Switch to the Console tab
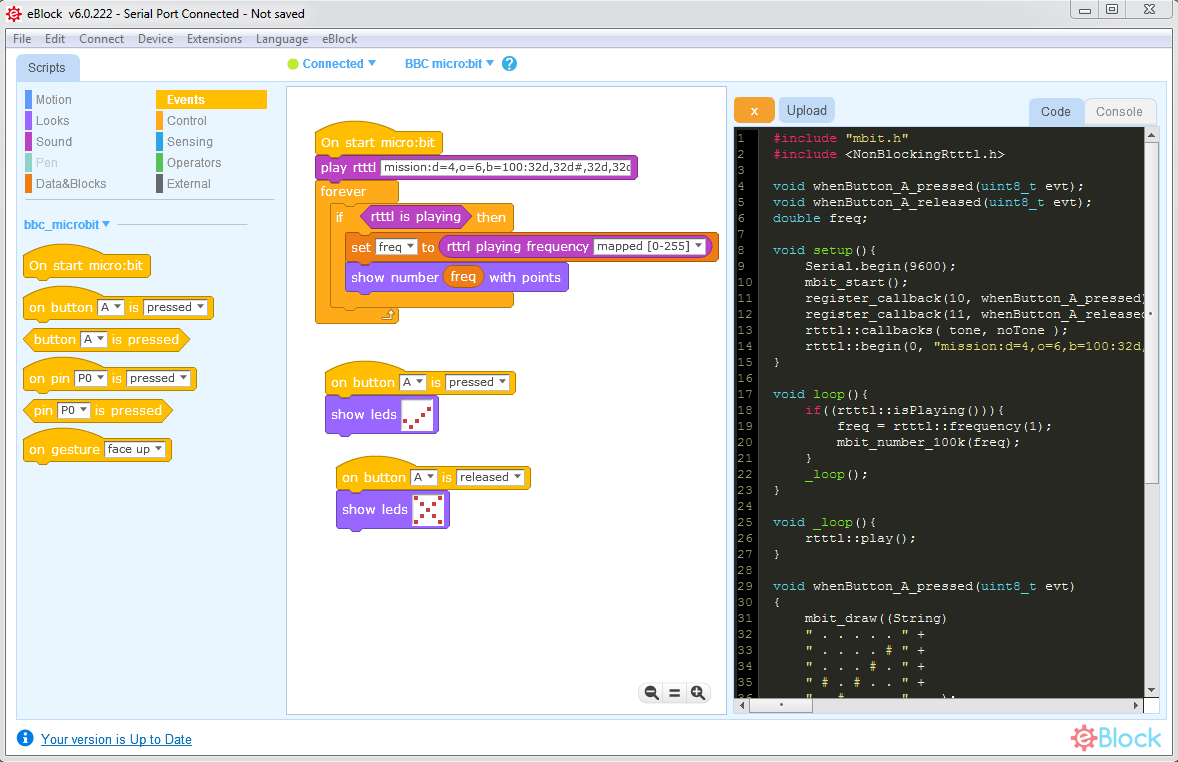 tap(1119, 111)
